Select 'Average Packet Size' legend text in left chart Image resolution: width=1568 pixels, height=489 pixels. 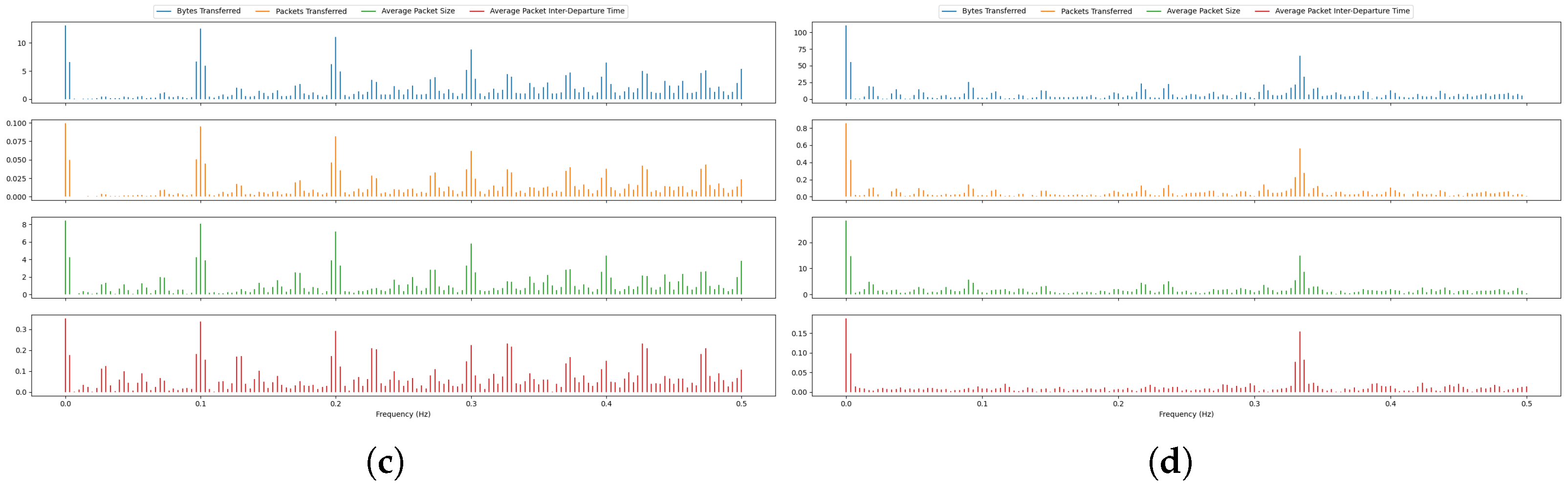pos(417,11)
